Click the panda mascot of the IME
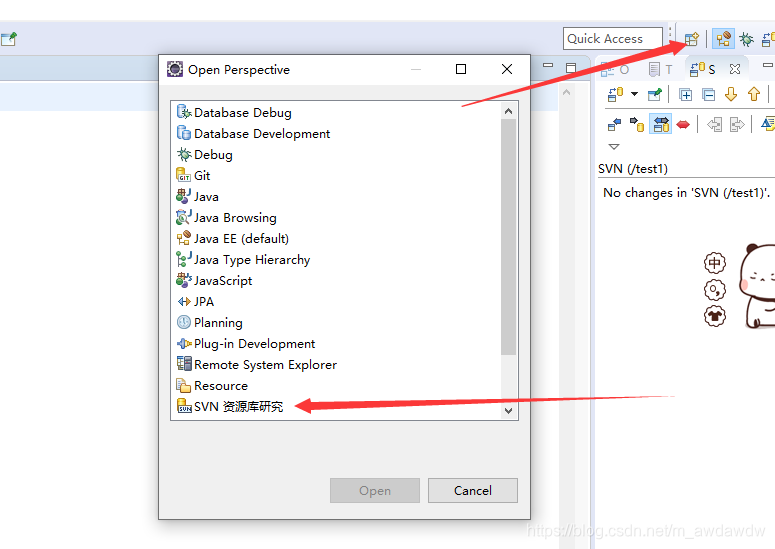The height and width of the screenshot is (549, 775). pyautogui.click(x=757, y=286)
